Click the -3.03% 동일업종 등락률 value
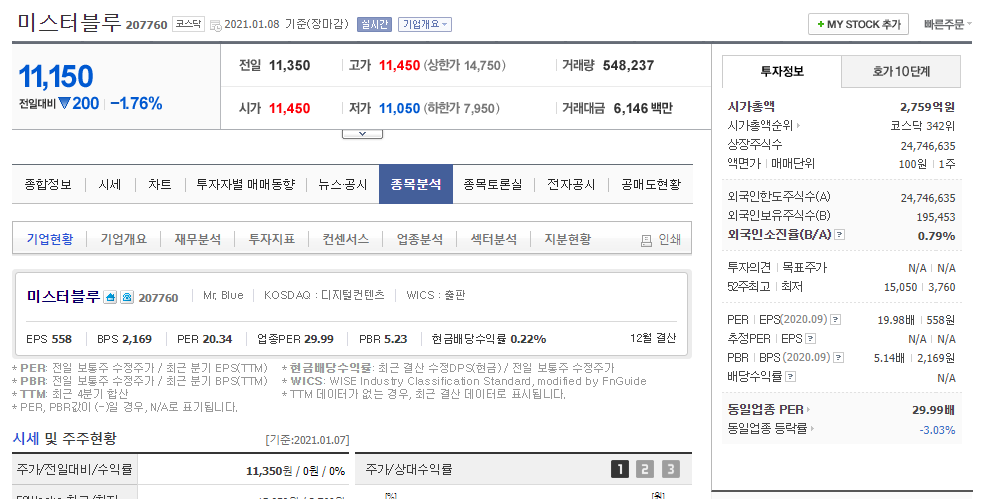 [x=937, y=430]
